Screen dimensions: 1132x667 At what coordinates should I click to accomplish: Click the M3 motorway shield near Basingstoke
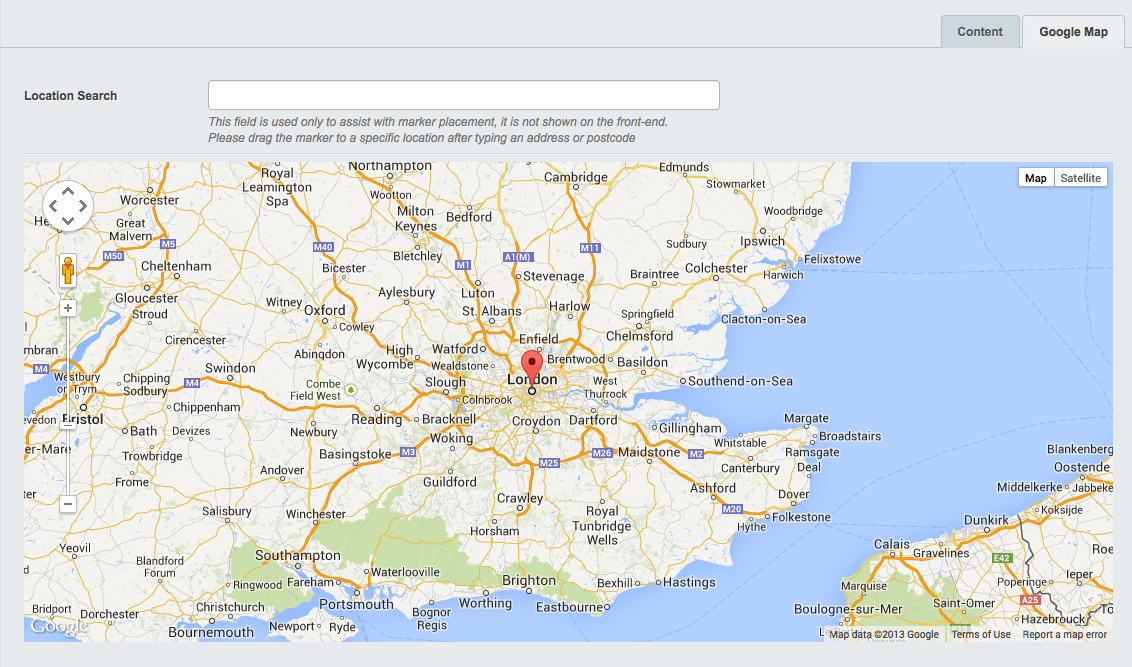pyautogui.click(x=408, y=452)
